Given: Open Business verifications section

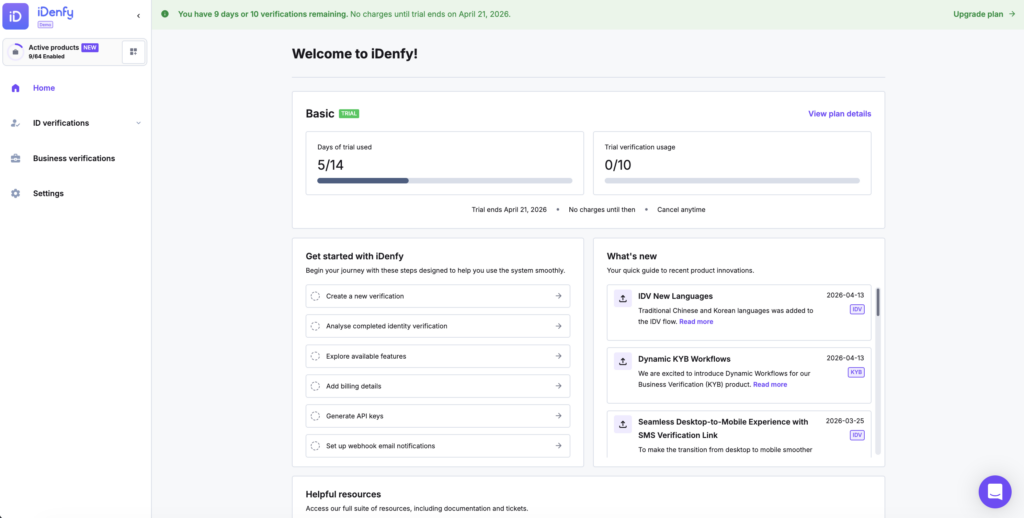Looking at the screenshot, I should click(76, 158).
